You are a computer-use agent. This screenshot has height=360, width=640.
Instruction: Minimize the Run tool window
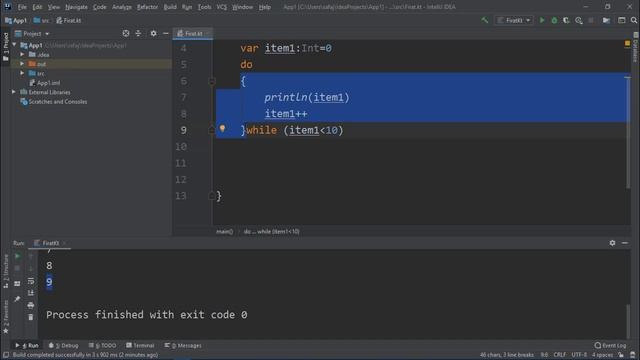625,243
